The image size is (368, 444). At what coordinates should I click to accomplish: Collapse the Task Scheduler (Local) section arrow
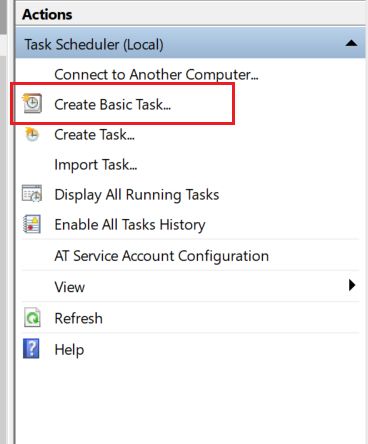click(x=351, y=43)
